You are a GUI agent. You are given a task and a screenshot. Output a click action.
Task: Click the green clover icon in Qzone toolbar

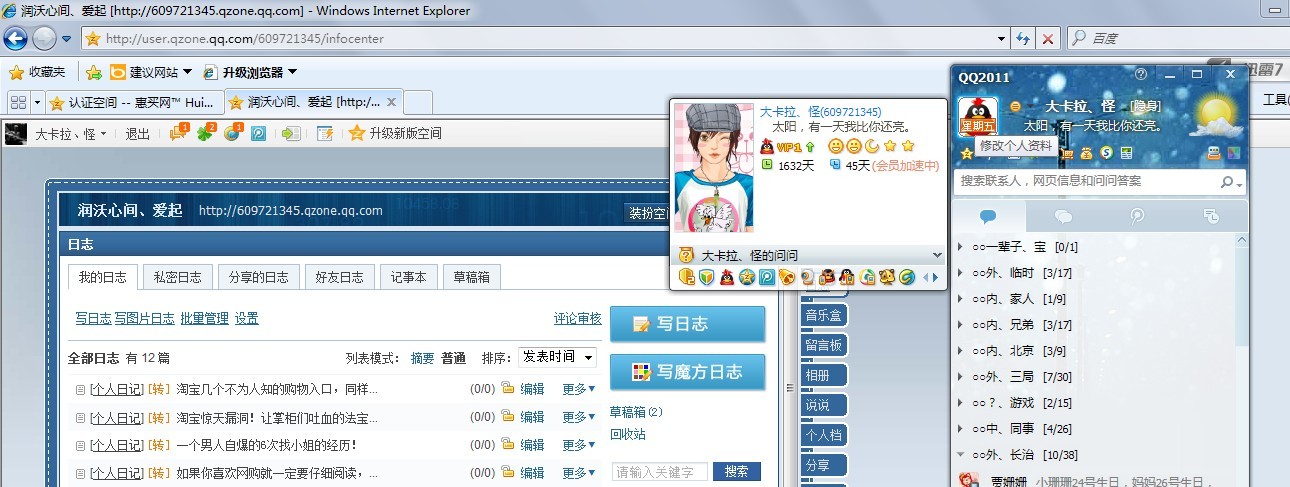pyautogui.click(x=206, y=132)
